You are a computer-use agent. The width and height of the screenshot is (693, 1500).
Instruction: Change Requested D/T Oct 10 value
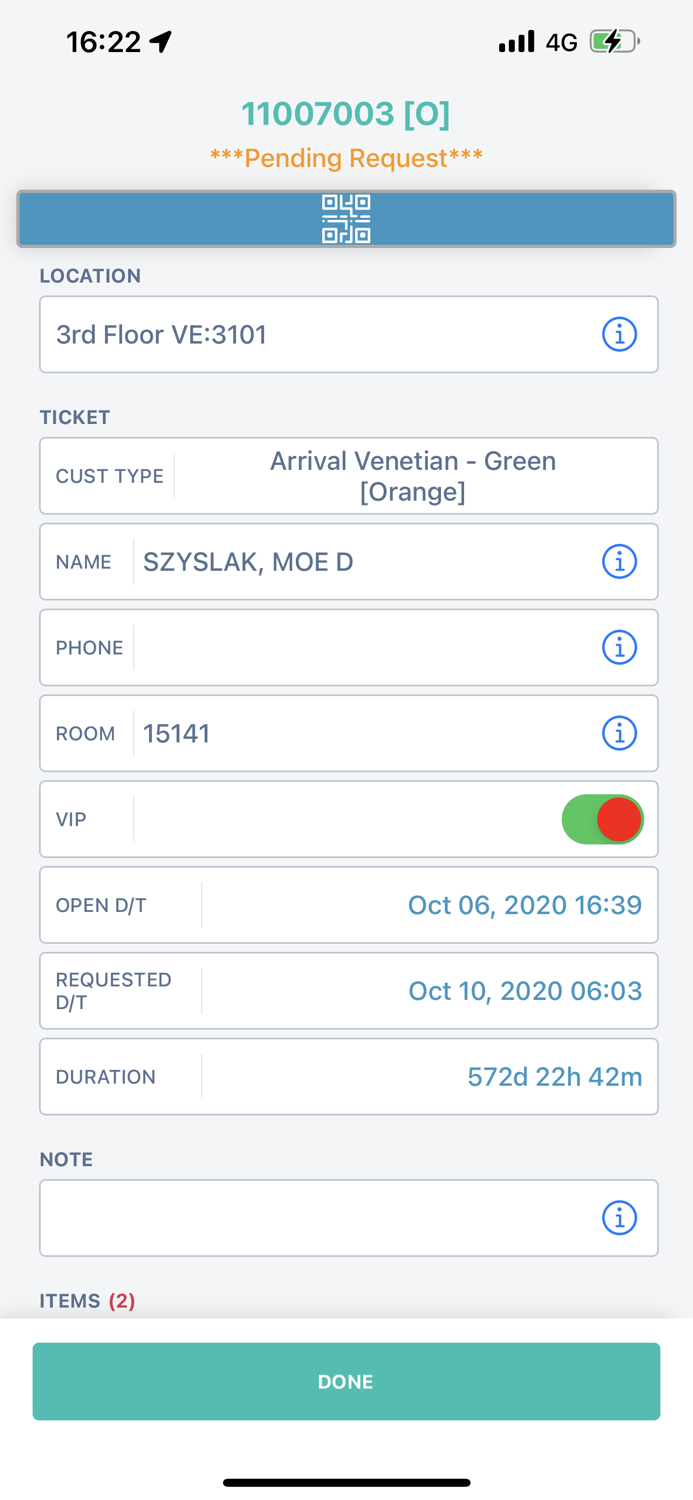tap(524, 991)
